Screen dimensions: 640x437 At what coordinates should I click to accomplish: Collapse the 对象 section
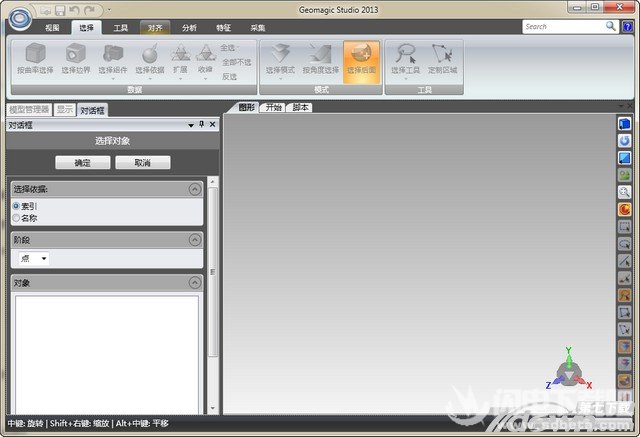(x=195, y=283)
